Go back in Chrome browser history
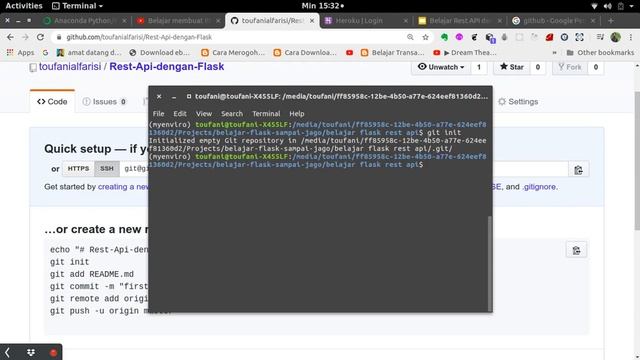This screenshot has height=360, width=640. pos(10,37)
